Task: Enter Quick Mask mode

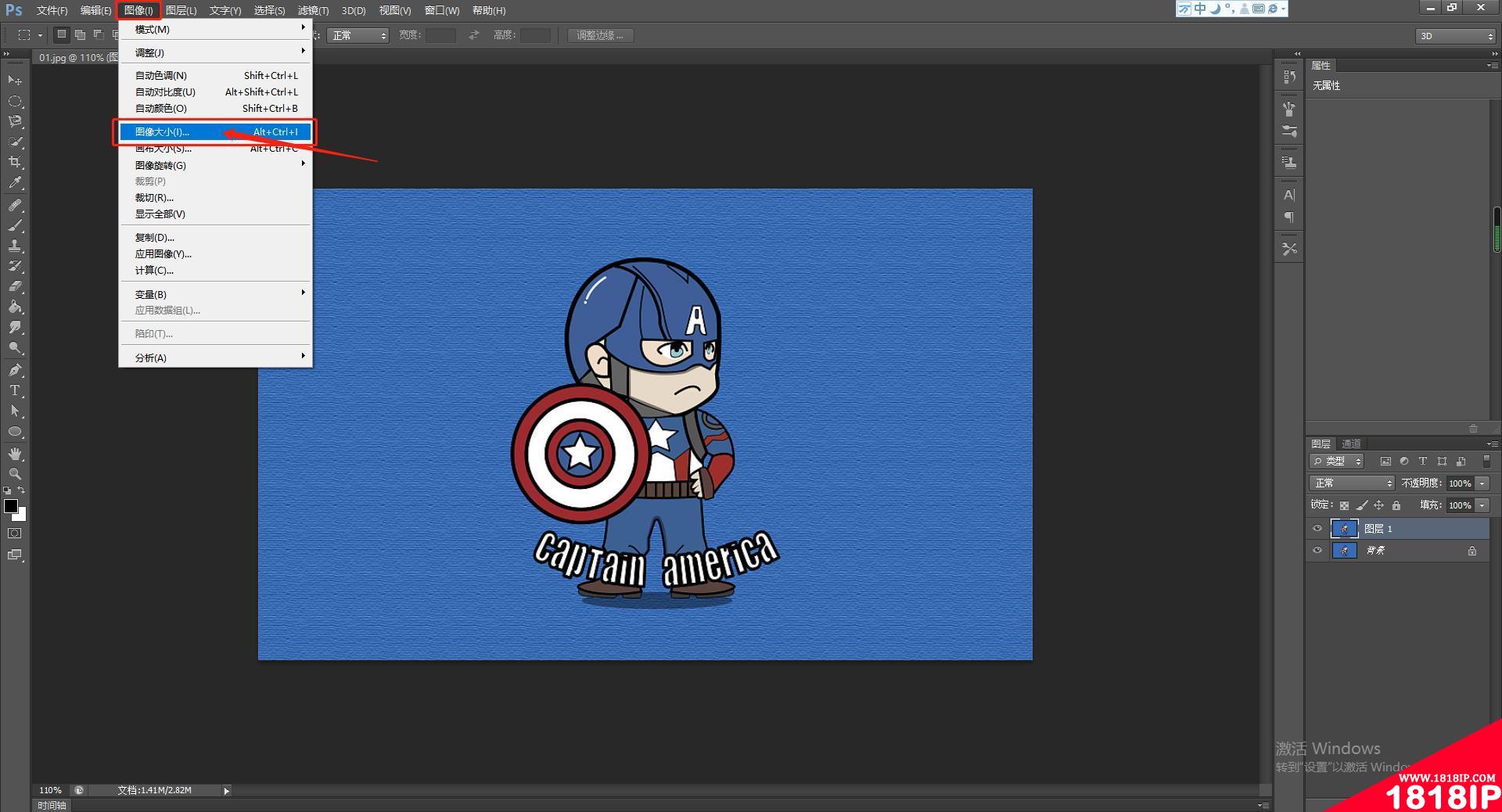Action: point(15,534)
